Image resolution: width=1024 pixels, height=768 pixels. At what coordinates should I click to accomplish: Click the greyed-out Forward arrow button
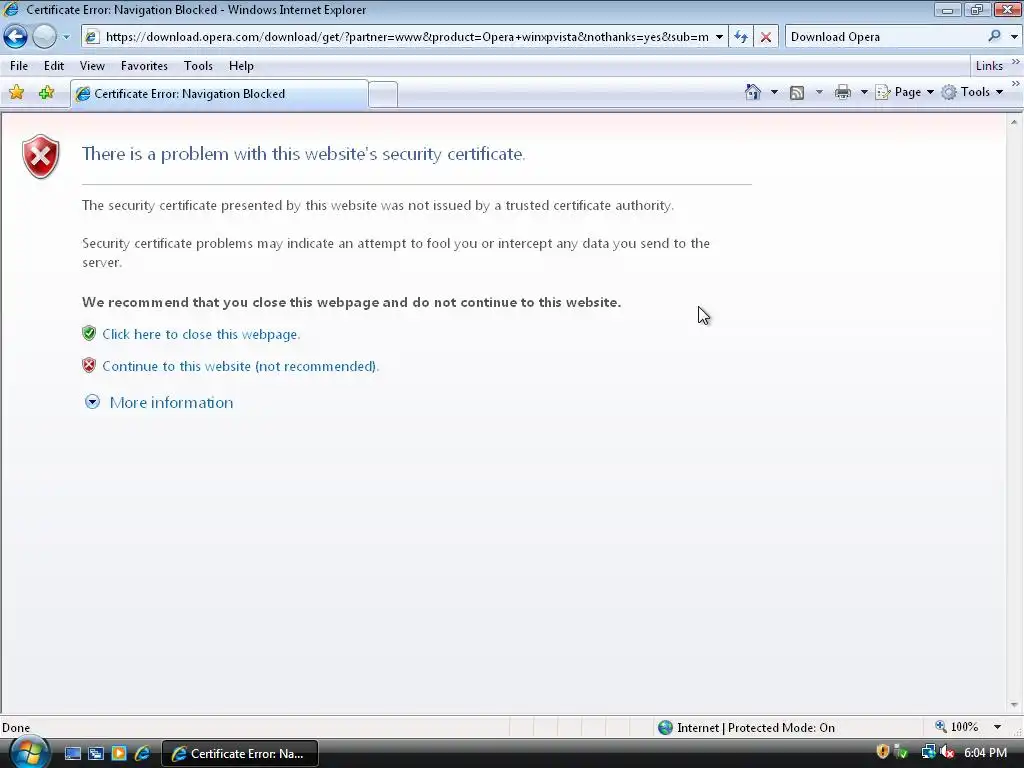point(44,37)
